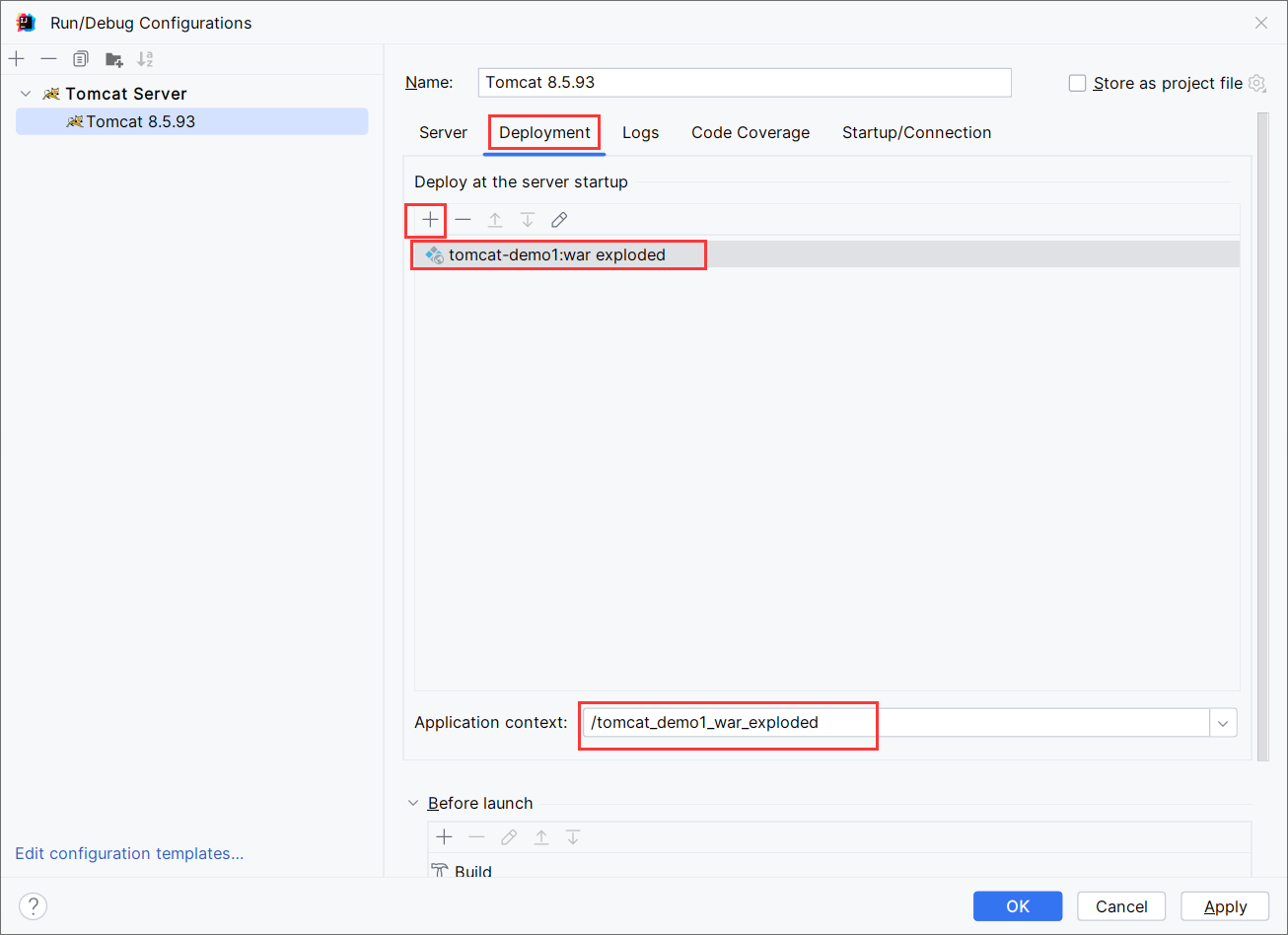Add new run configuration in left toolbar
1288x935 pixels.
click(16, 59)
